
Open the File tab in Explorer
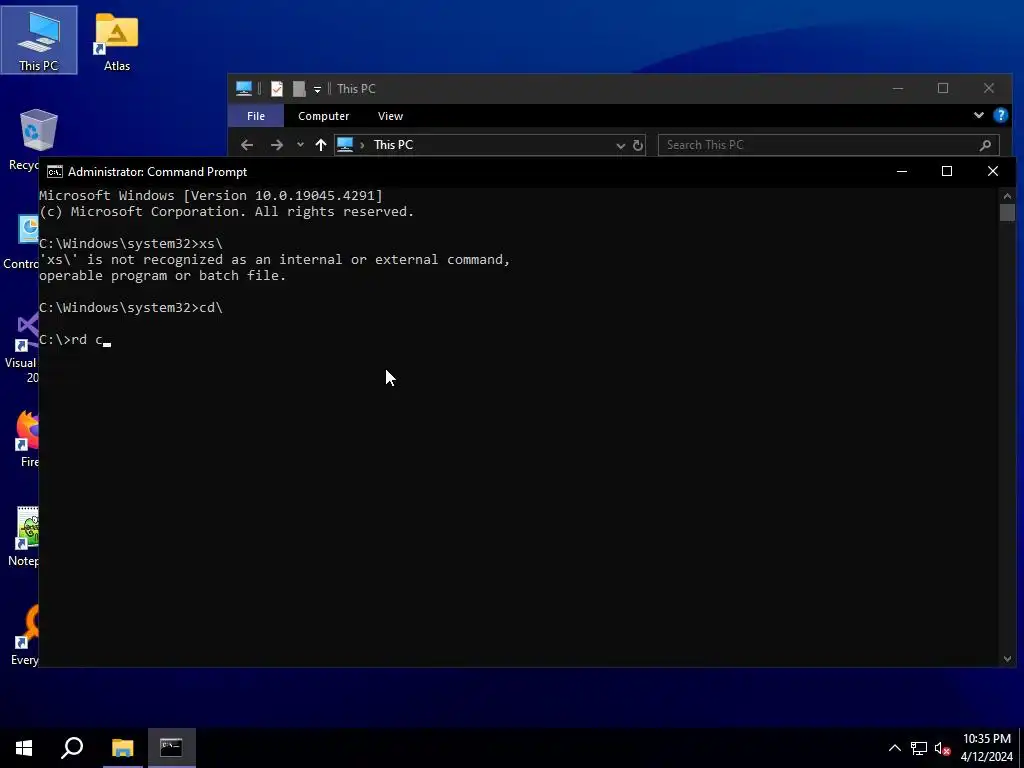(x=256, y=116)
